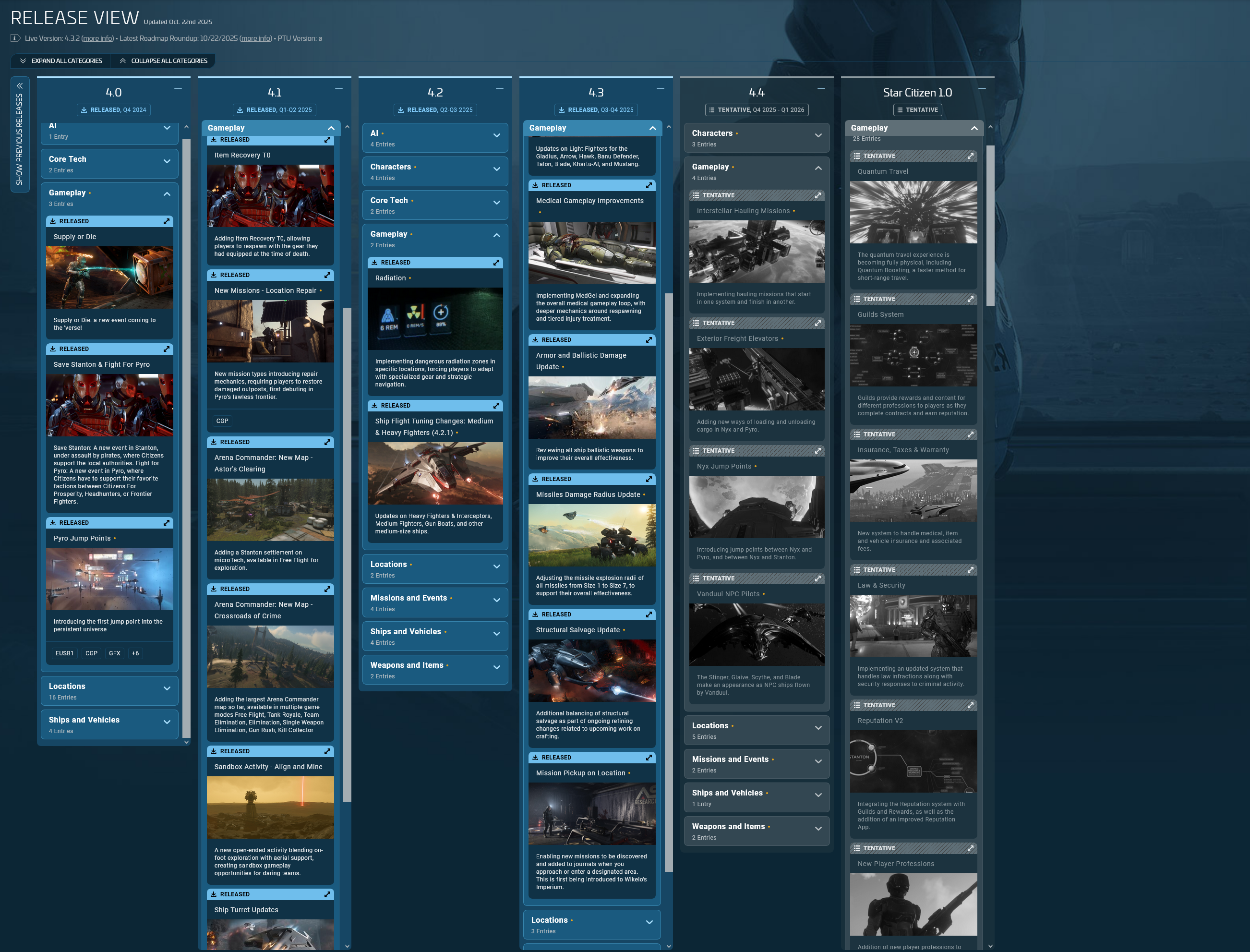Collapse the Gameplay category in 4.4

818,169
